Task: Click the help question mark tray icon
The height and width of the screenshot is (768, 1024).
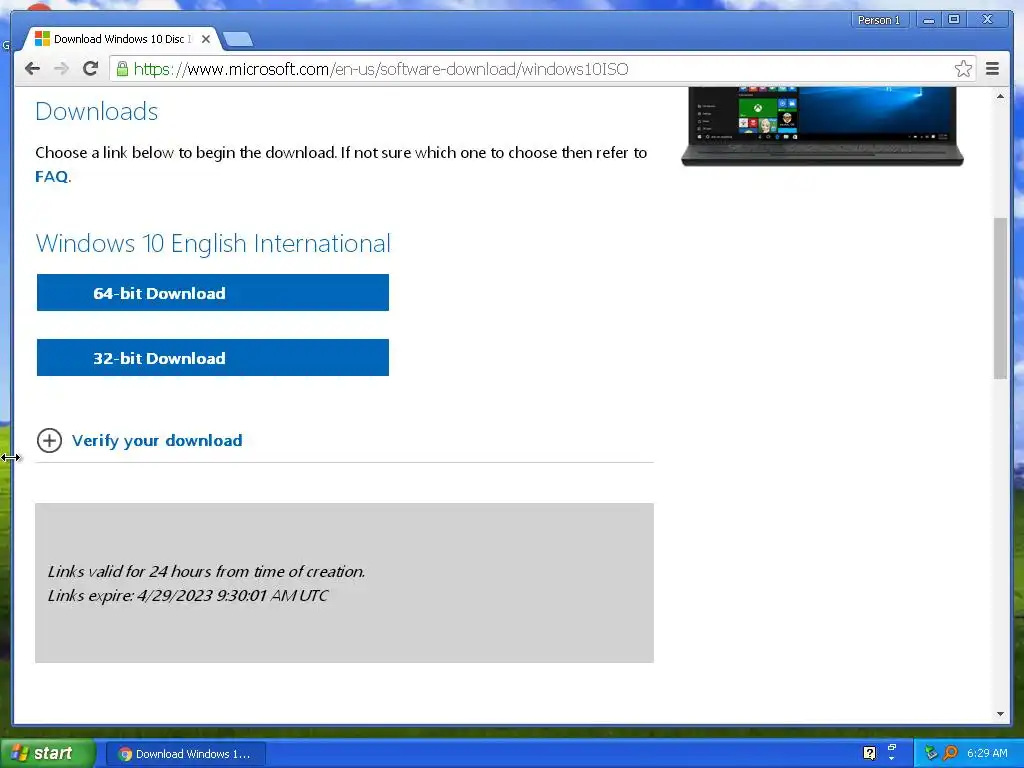Action: point(869,753)
